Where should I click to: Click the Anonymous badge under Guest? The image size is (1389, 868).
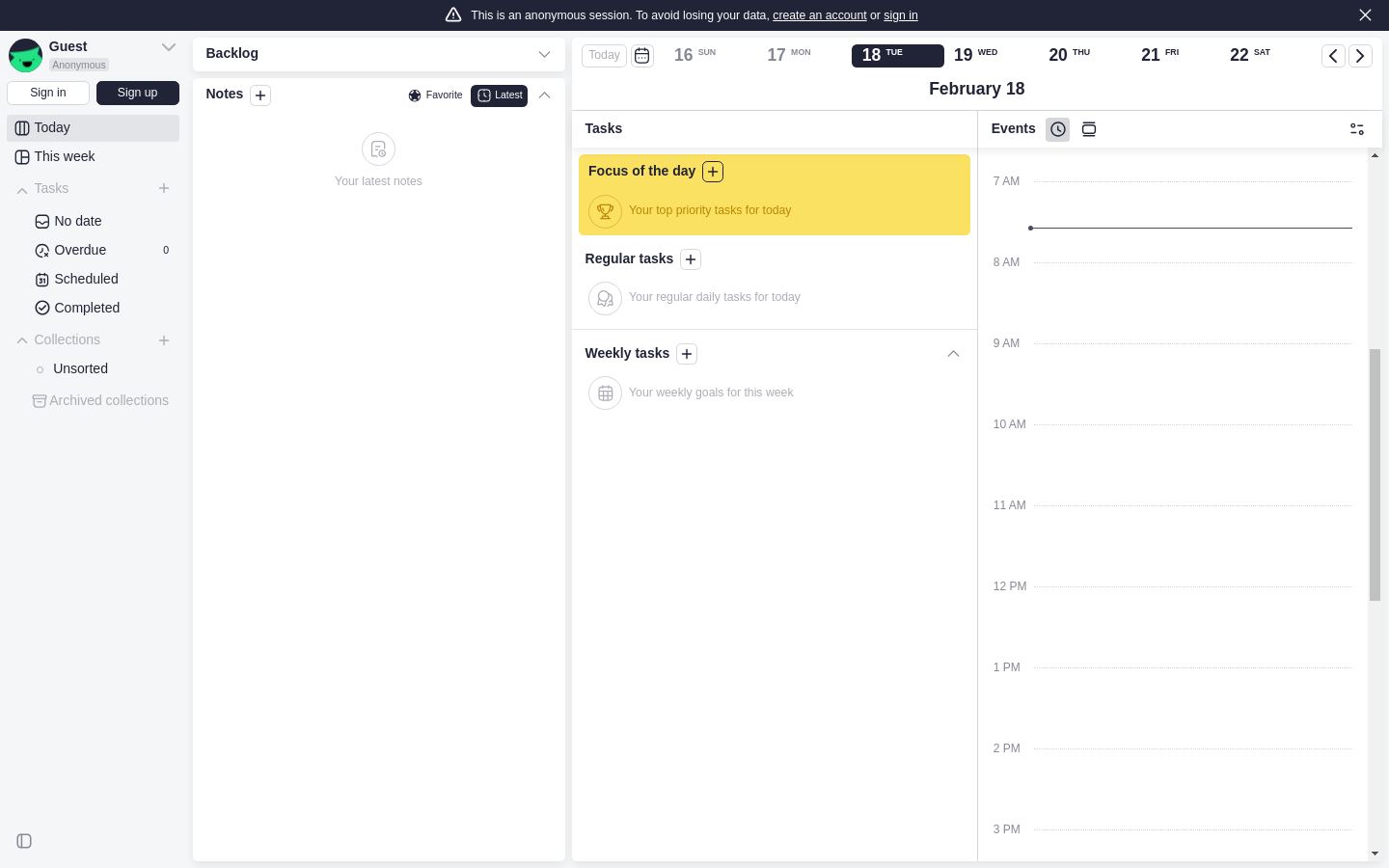(79, 66)
